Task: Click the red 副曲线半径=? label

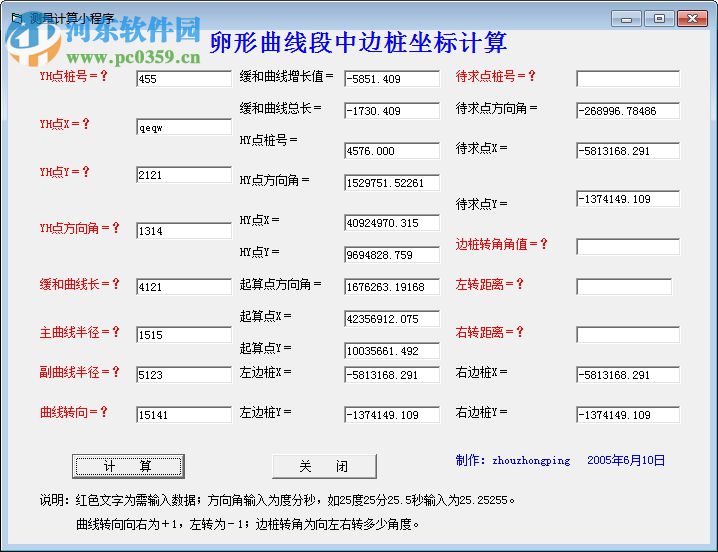Action: [x=80, y=372]
